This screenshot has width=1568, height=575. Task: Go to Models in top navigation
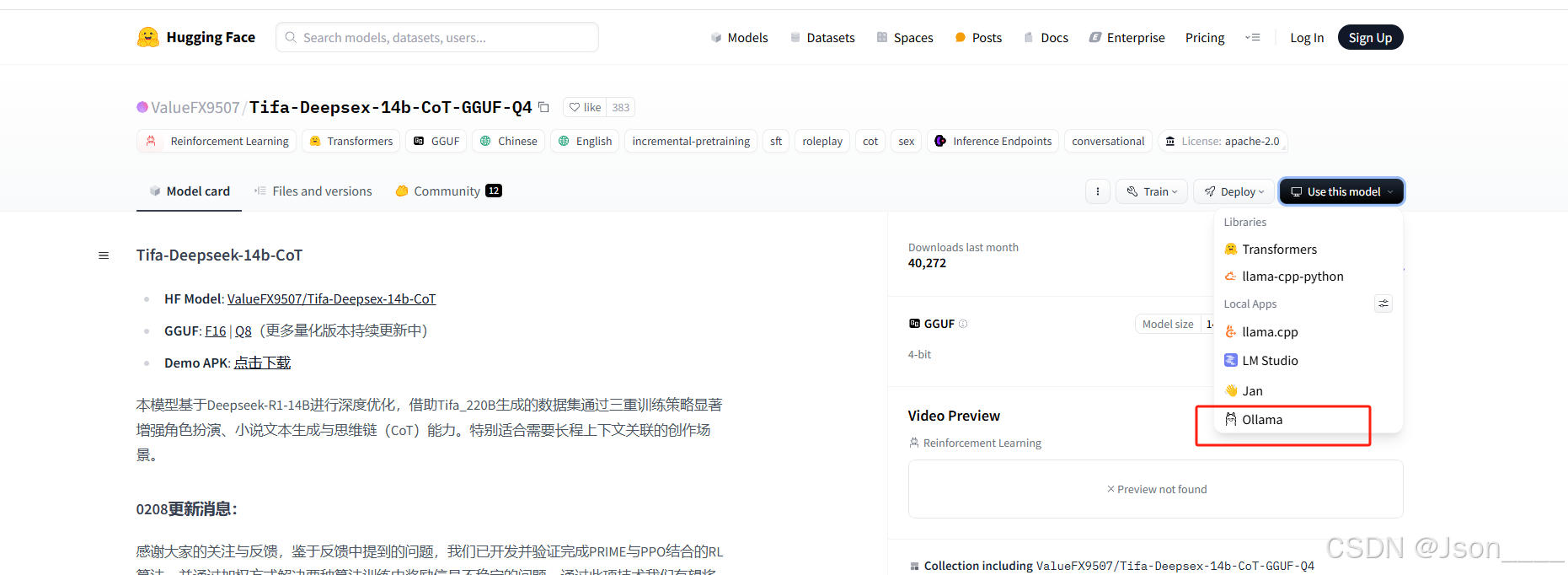coord(740,37)
